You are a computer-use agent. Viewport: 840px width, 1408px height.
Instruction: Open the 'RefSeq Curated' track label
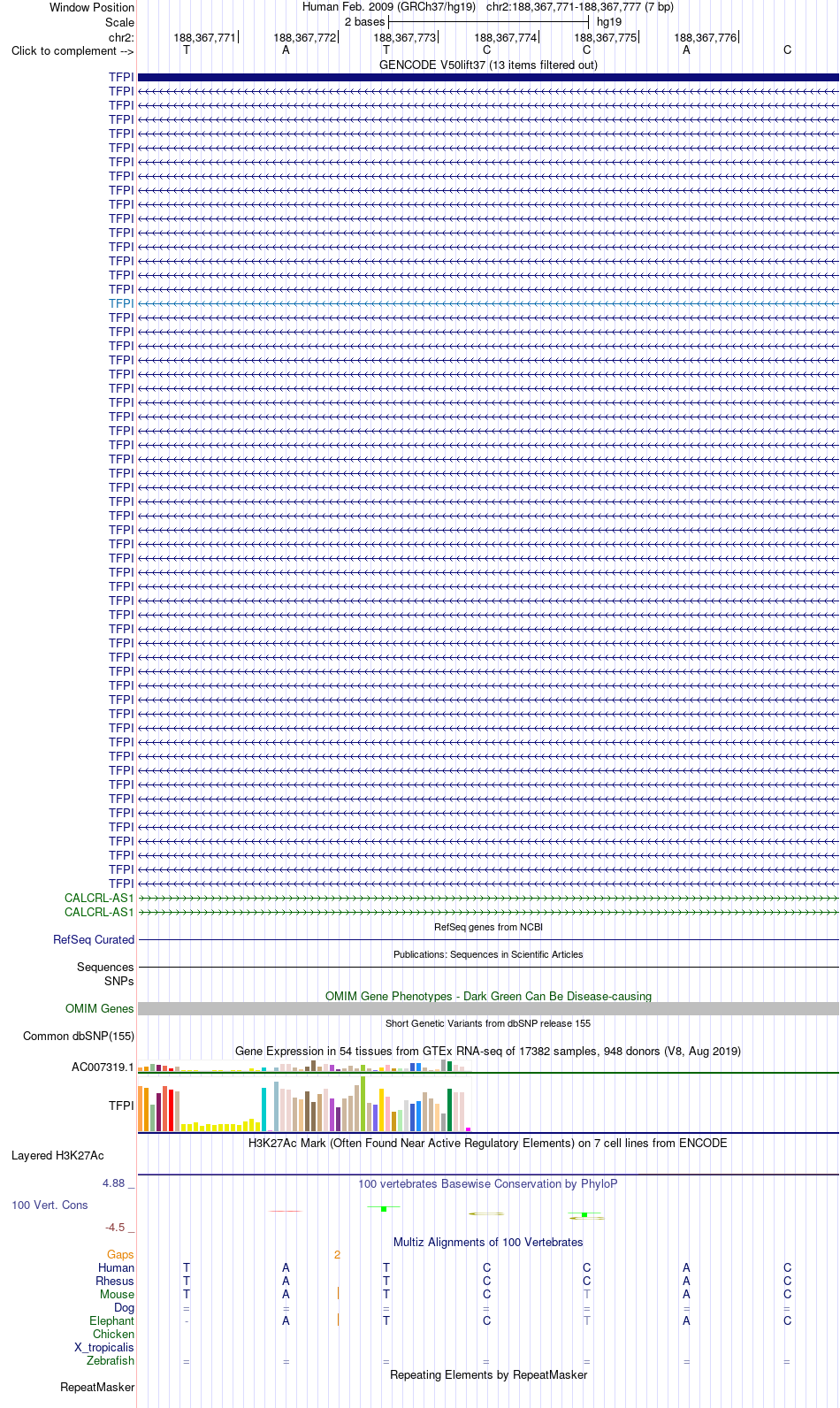[94, 939]
